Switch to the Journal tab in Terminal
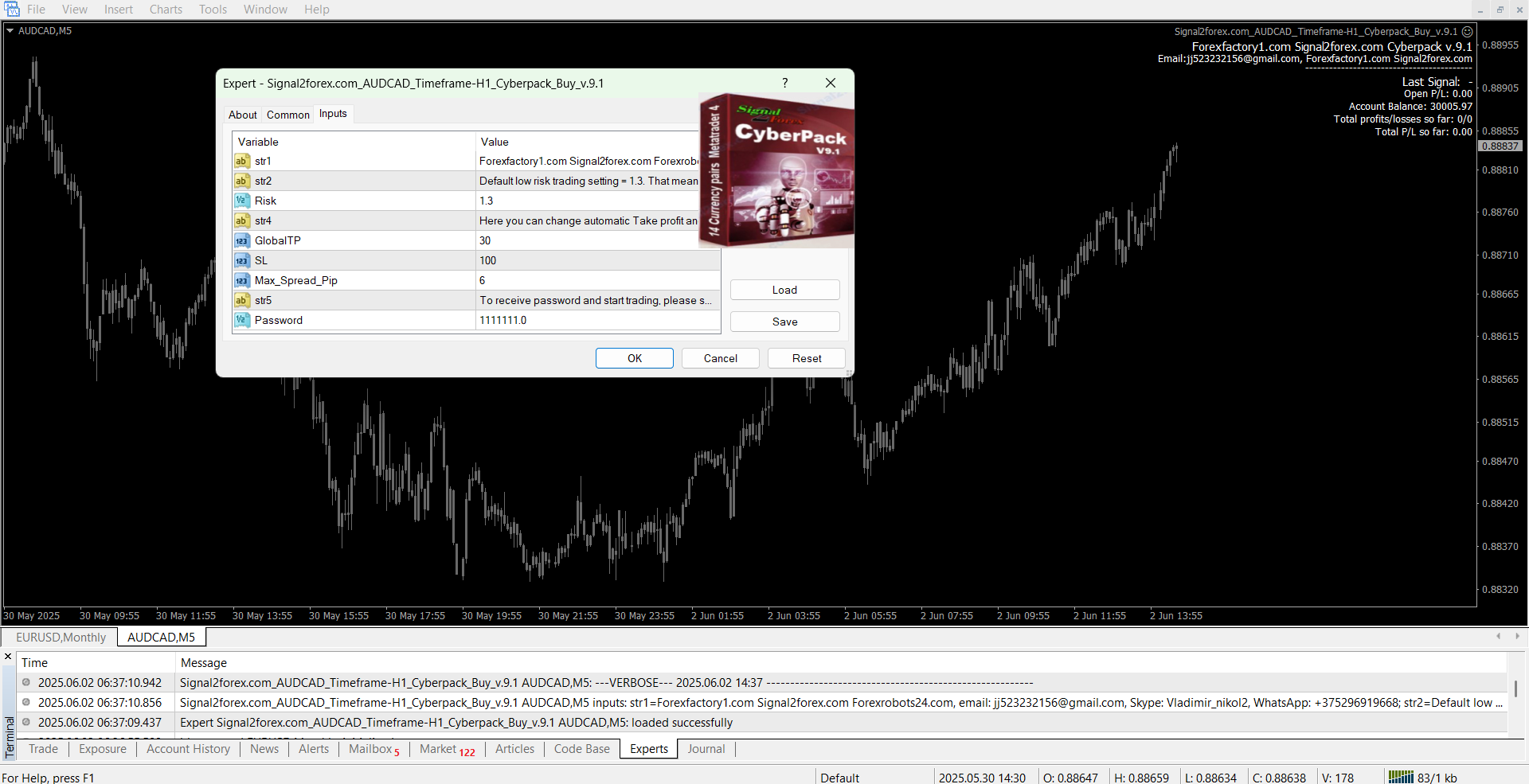 coord(706,749)
